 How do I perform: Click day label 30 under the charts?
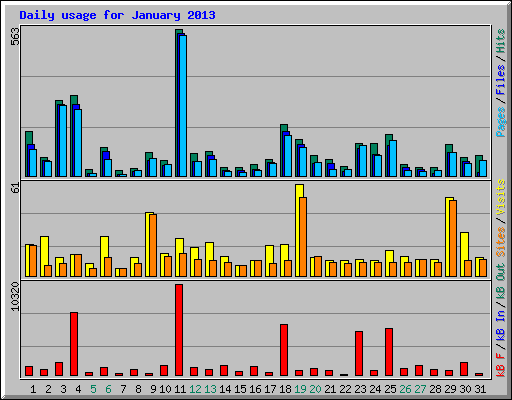point(465,389)
